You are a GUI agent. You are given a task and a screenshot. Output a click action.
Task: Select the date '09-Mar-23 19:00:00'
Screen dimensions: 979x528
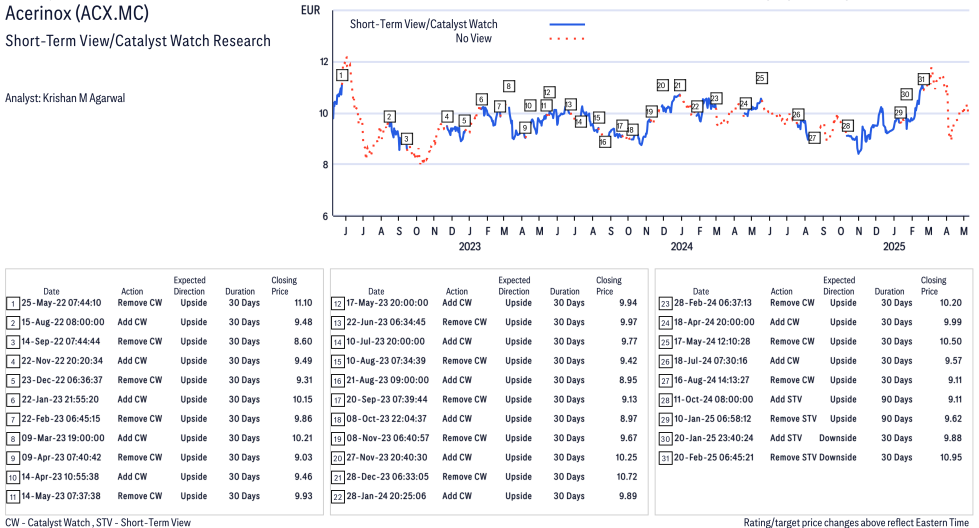[63, 438]
